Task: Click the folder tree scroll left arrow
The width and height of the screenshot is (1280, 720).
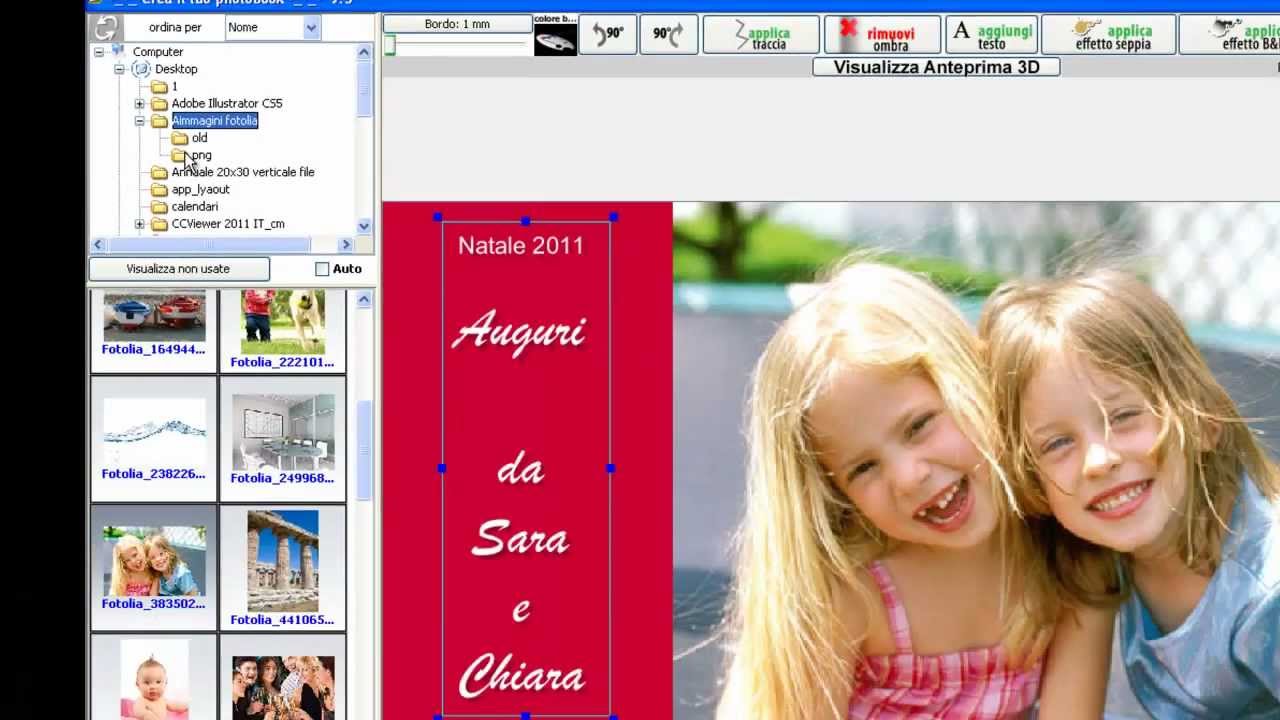Action: tap(98, 244)
